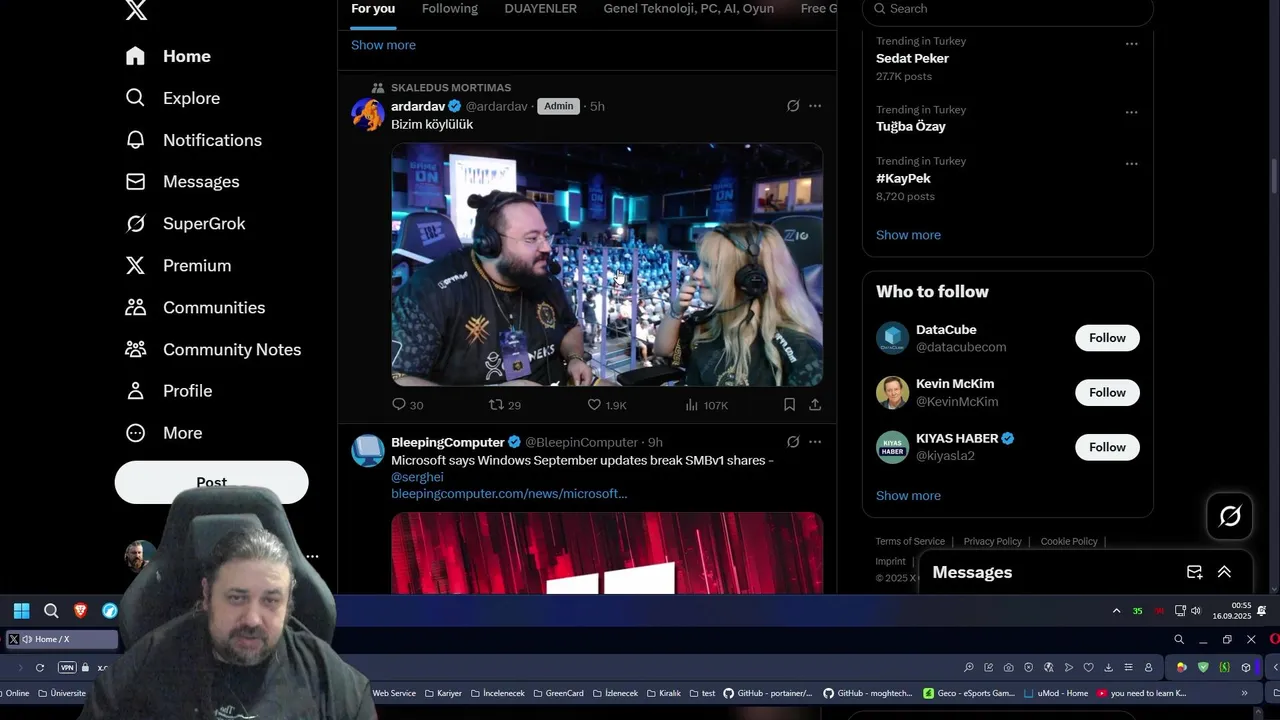1280x720 pixels.
Task: Open the bleepingcomputer.com news link
Action: (x=509, y=494)
